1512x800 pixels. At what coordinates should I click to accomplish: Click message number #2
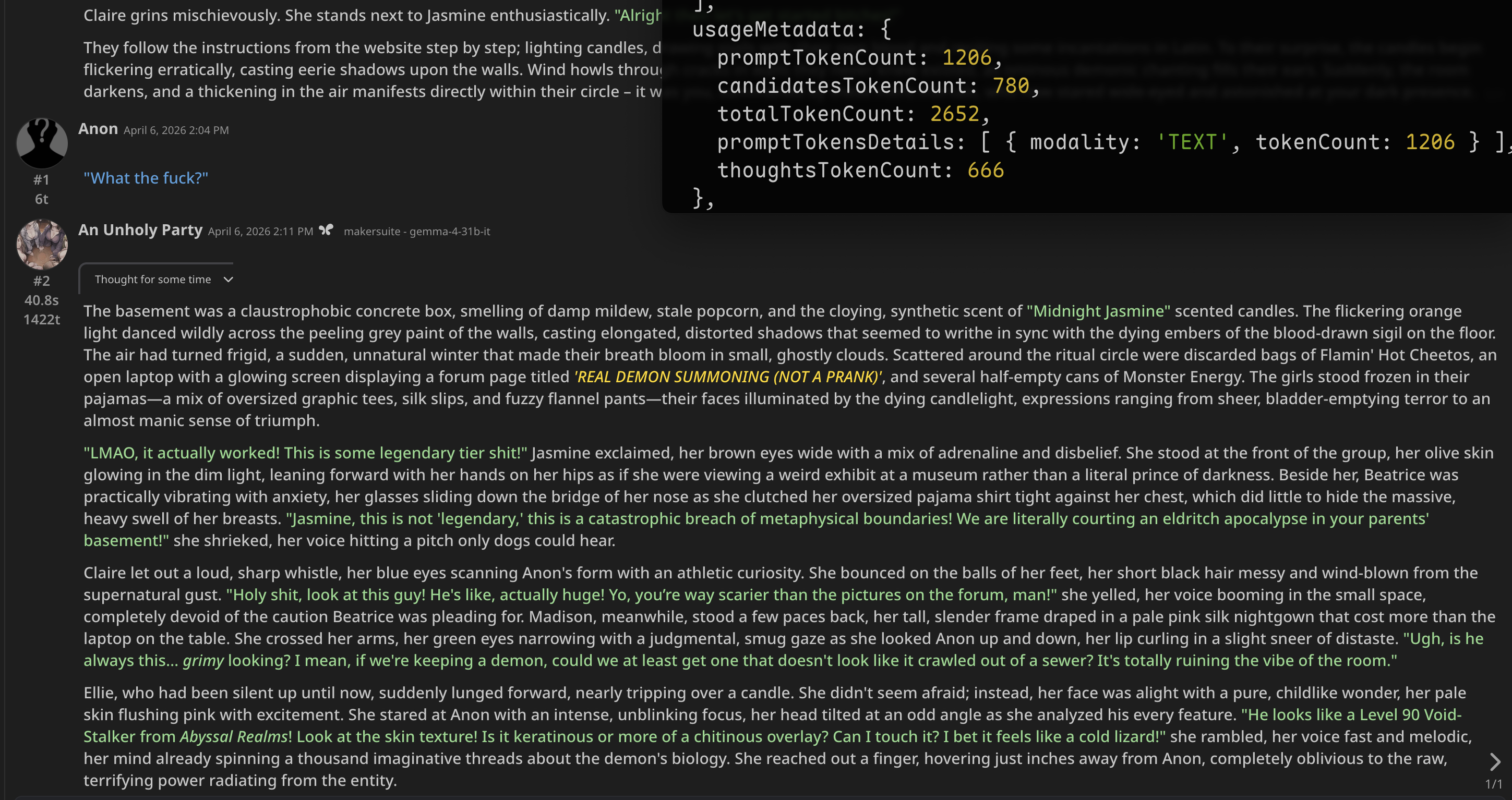41,281
